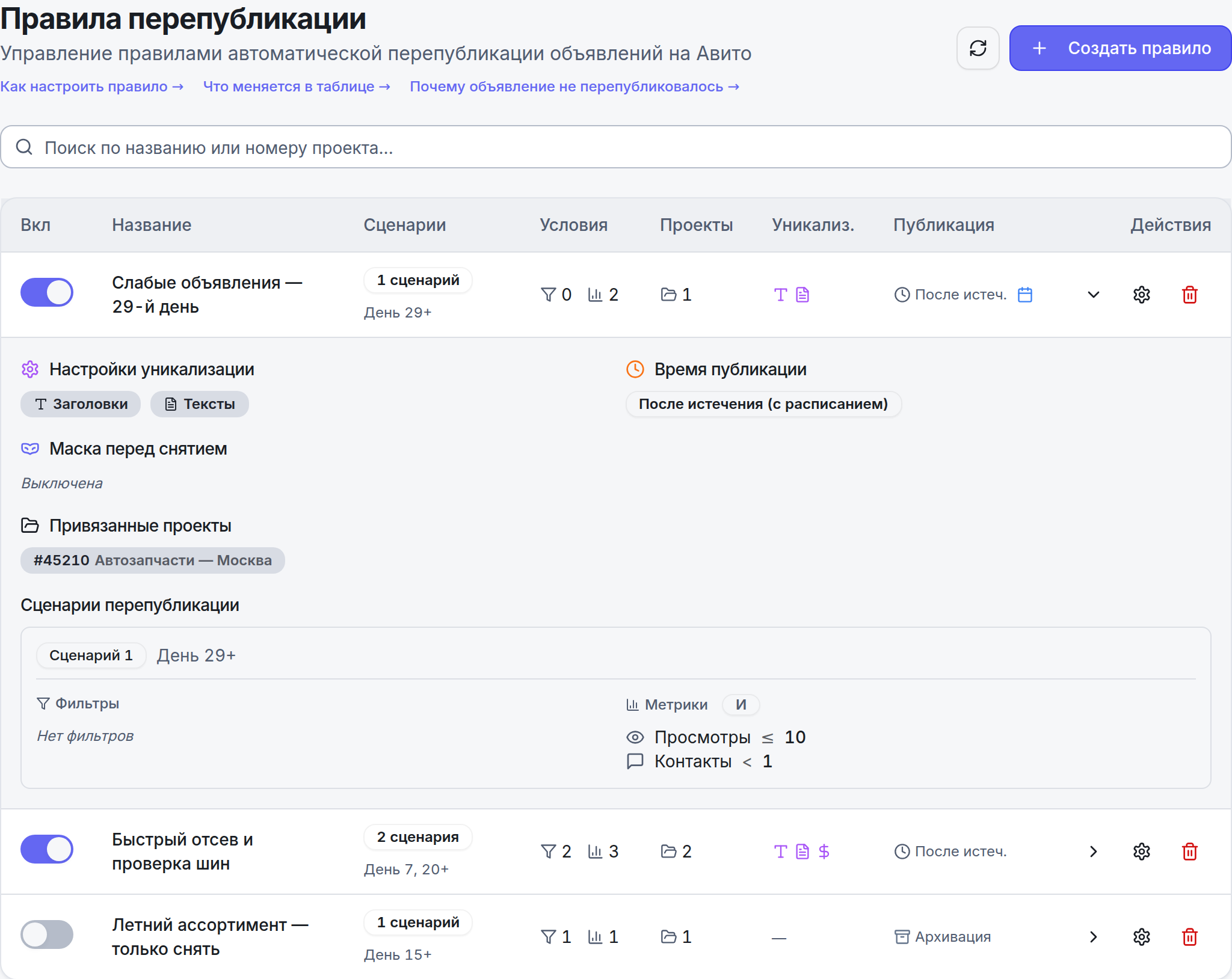Focus the project search input field
The width and height of the screenshot is (1232, 979).
click(615, 147)
